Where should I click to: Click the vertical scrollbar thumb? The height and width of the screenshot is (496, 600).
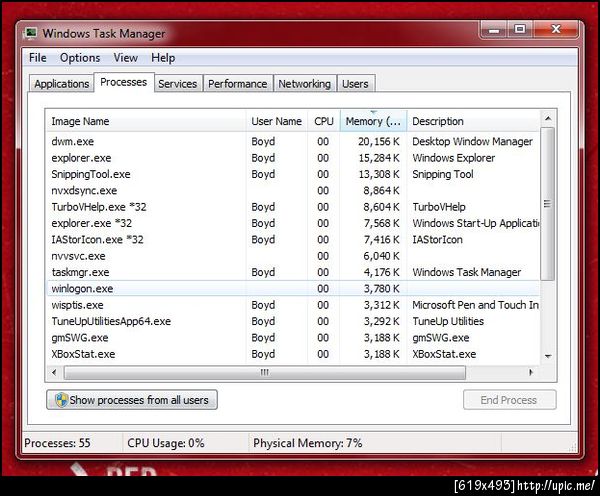[x=548, y=204]
